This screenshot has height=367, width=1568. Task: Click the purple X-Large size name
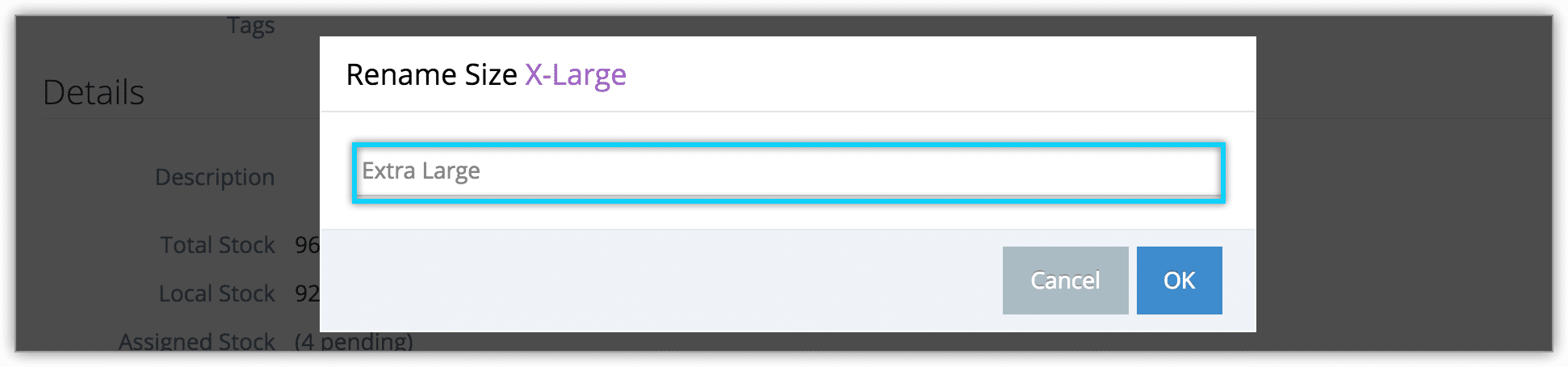click(576, 74)
